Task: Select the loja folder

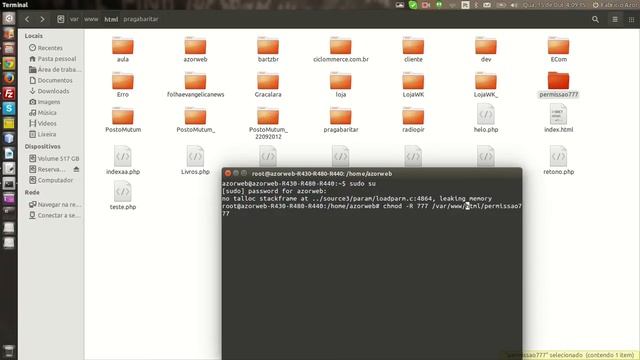Action: click(340, 84)
